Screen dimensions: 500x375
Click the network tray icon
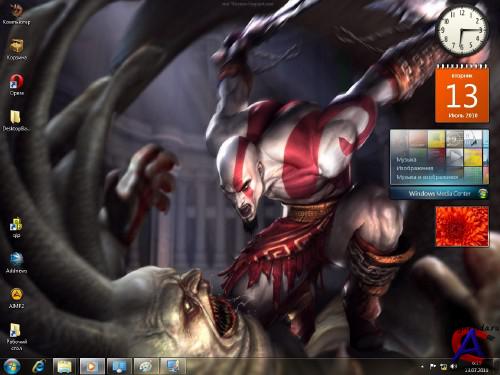(x=443, y=367)
